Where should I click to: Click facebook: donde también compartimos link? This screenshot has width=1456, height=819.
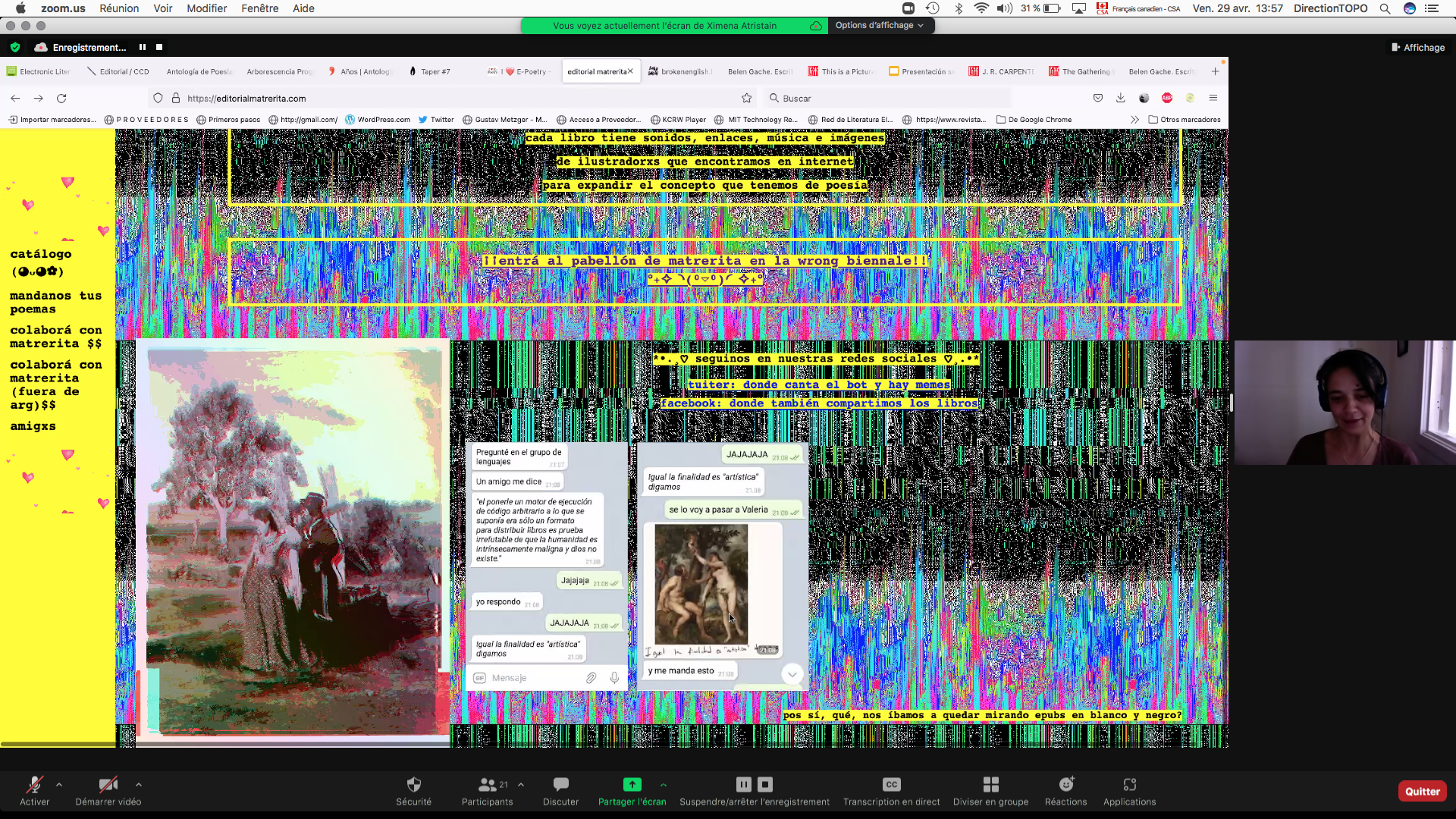[x=819, y=403]
